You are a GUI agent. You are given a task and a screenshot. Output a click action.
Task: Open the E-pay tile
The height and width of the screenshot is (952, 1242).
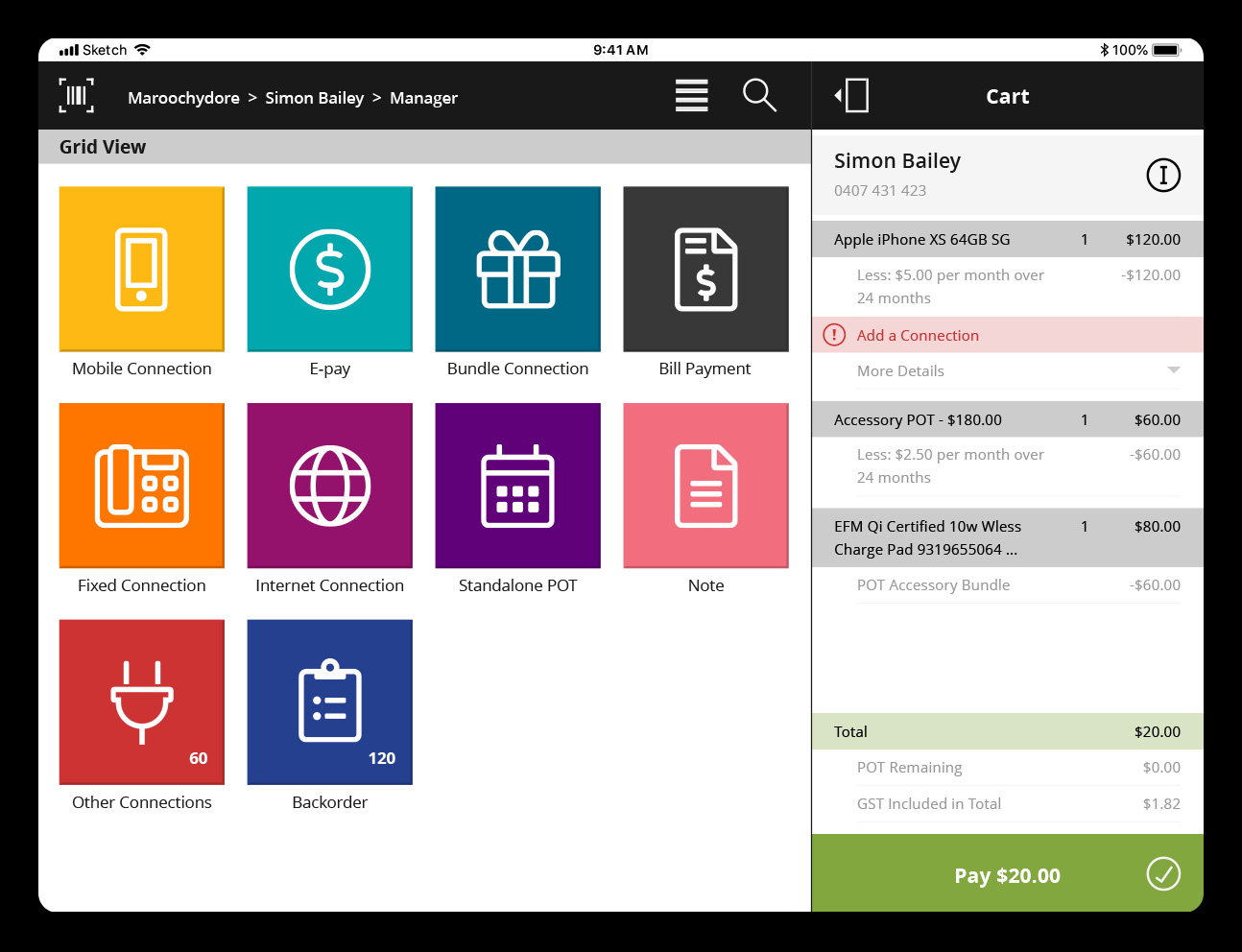pyautogui.click(x=330, y=270)
